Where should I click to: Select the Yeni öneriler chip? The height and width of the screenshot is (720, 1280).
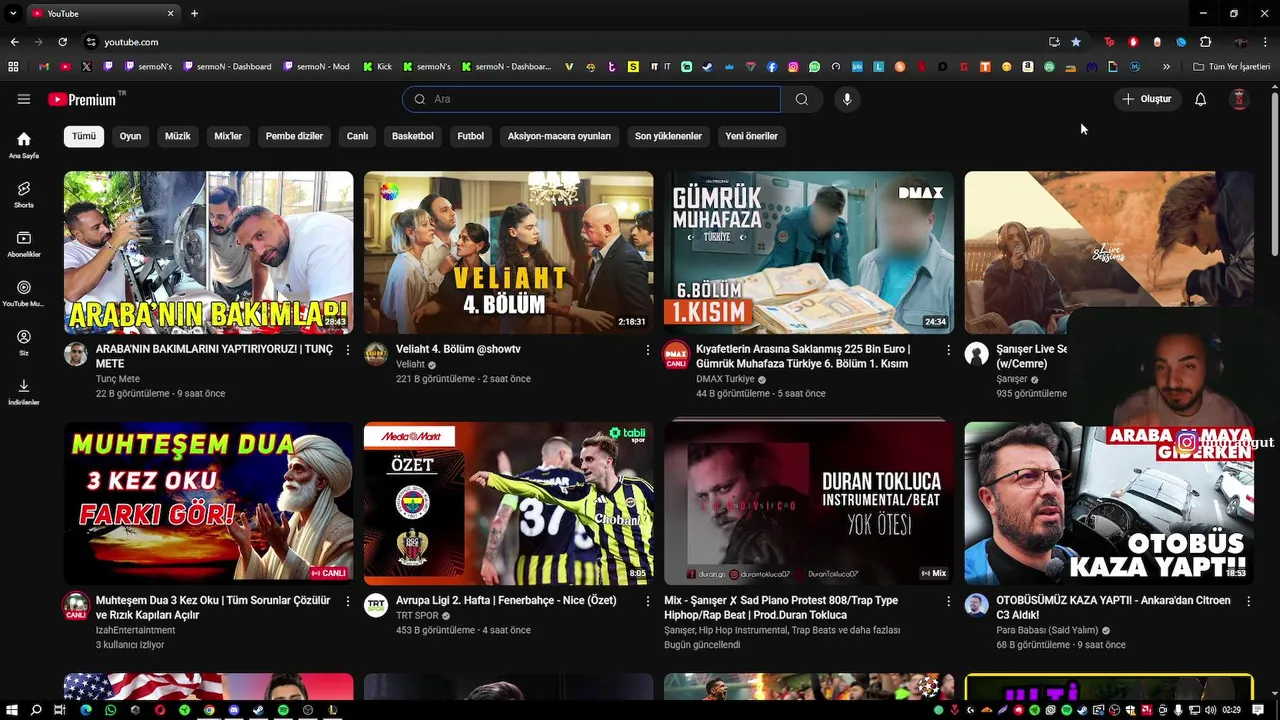(751, 136)
